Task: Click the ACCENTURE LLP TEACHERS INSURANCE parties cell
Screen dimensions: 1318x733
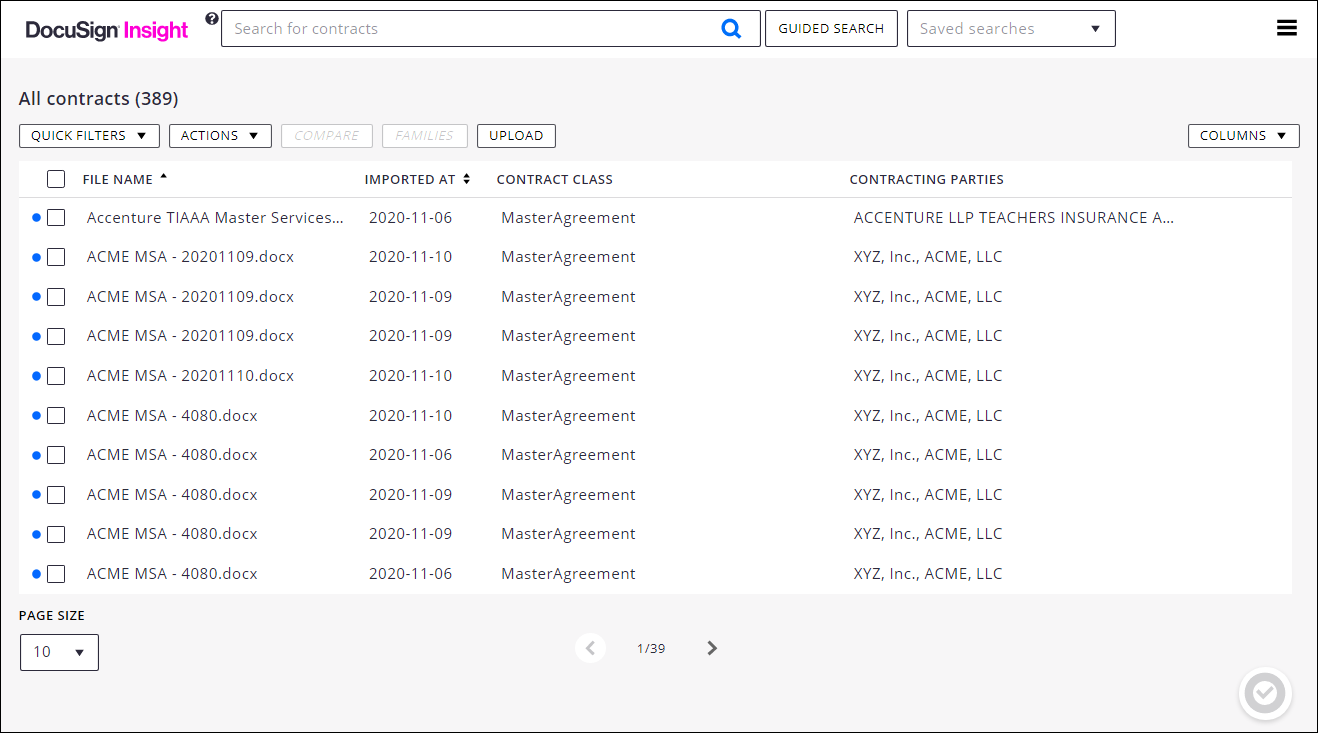Action: click(x=1013, y=217)
